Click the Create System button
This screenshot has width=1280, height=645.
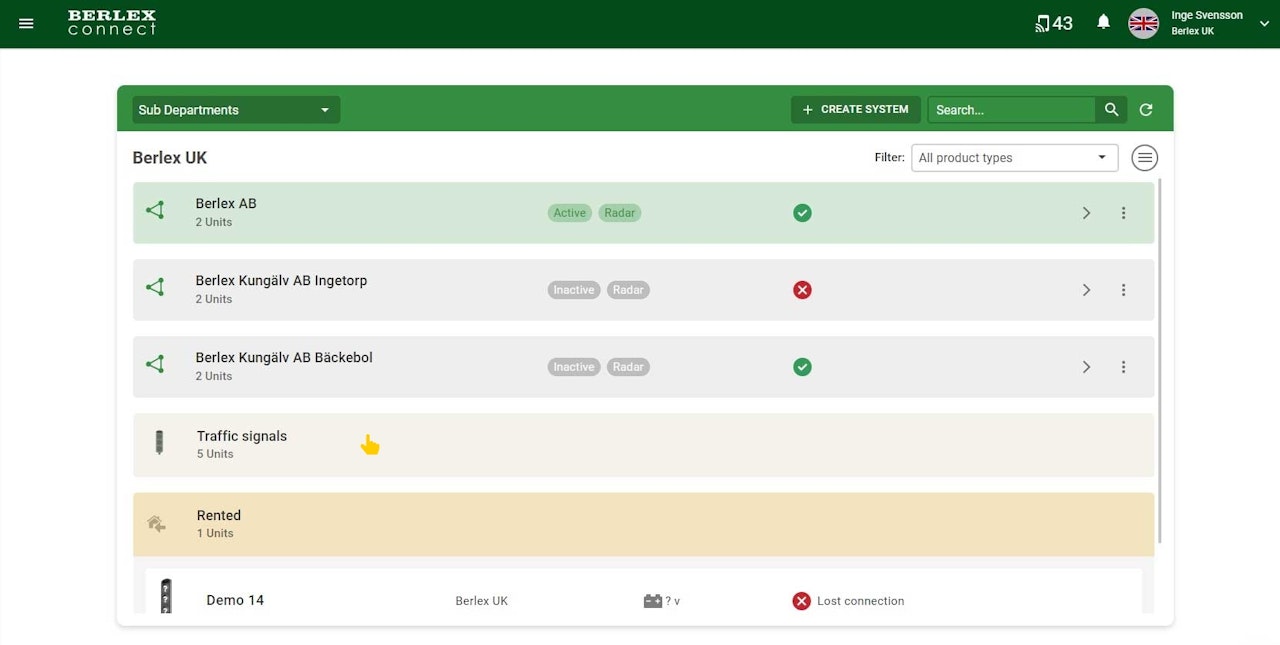click(856, 110)
